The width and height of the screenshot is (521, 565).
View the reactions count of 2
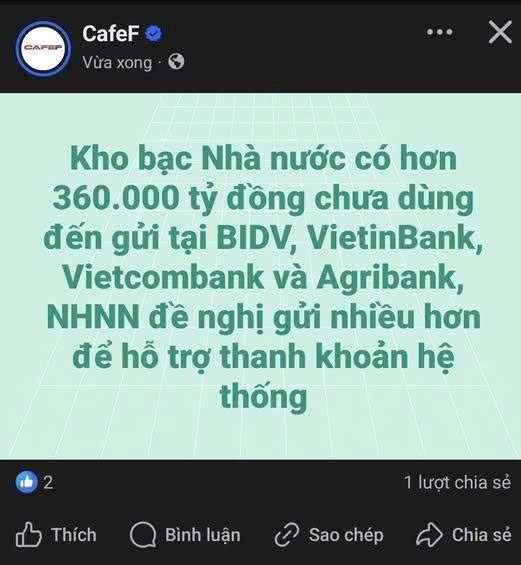(48, 482)
